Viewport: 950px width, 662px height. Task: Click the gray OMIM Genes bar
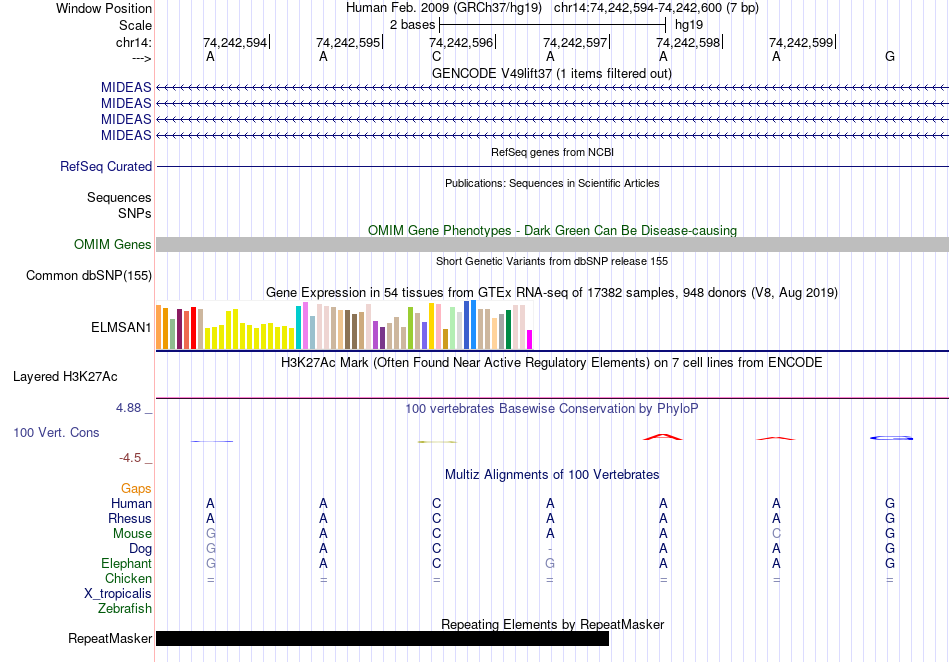click(553, 244)
